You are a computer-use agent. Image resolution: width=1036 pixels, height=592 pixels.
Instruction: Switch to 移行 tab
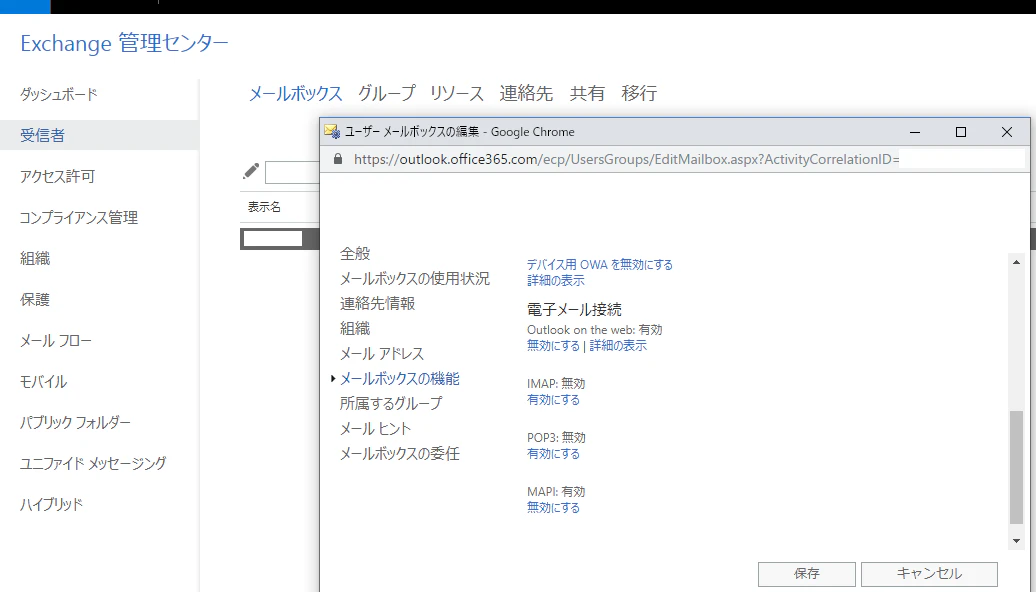click(x=639, y=93)
